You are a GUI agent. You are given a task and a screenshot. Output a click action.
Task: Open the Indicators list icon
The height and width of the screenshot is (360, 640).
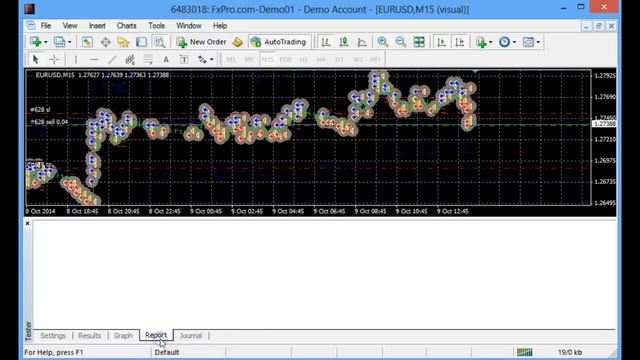click(481, 42)
